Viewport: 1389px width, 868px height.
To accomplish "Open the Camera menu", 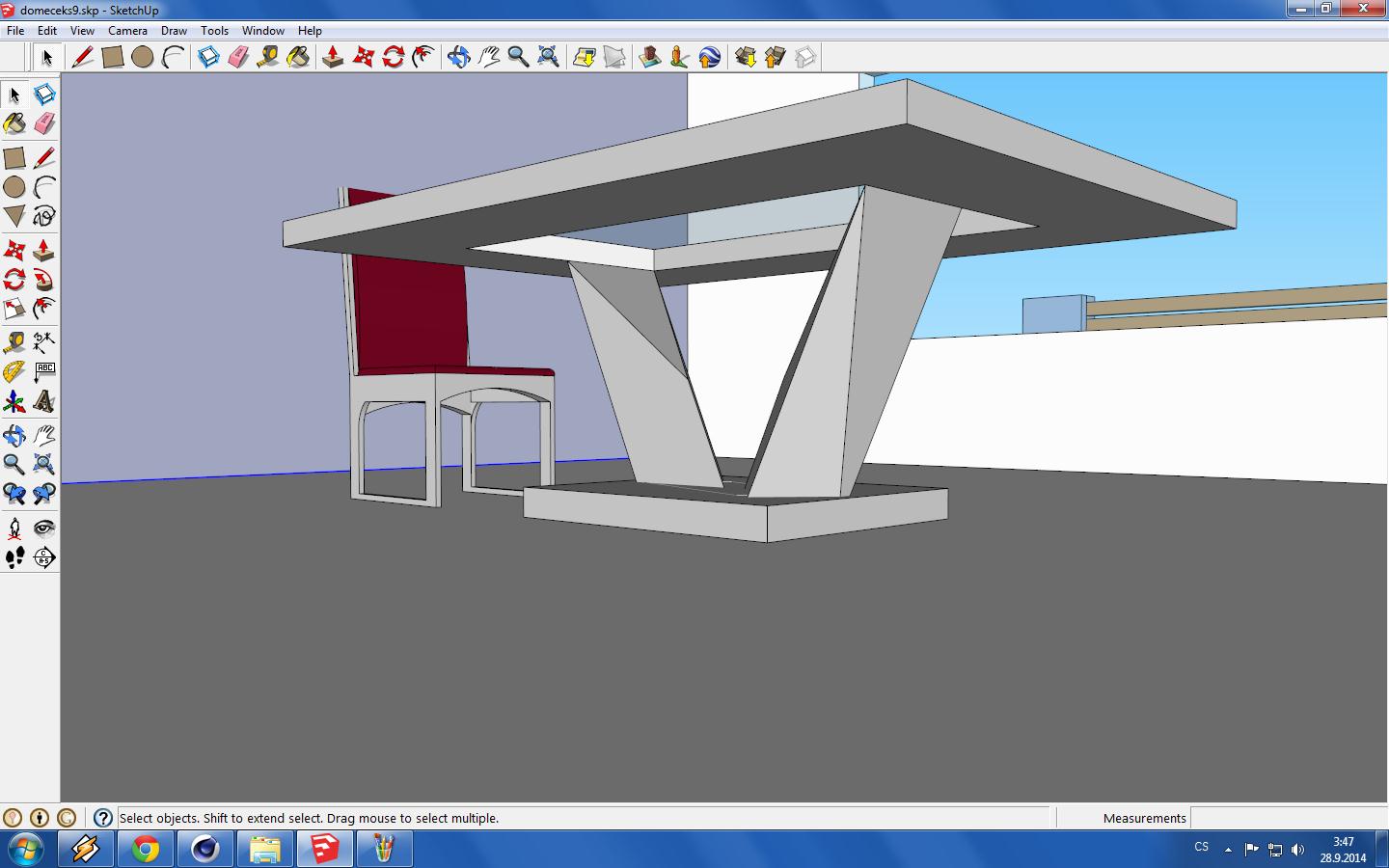I will tap(127, 31).
